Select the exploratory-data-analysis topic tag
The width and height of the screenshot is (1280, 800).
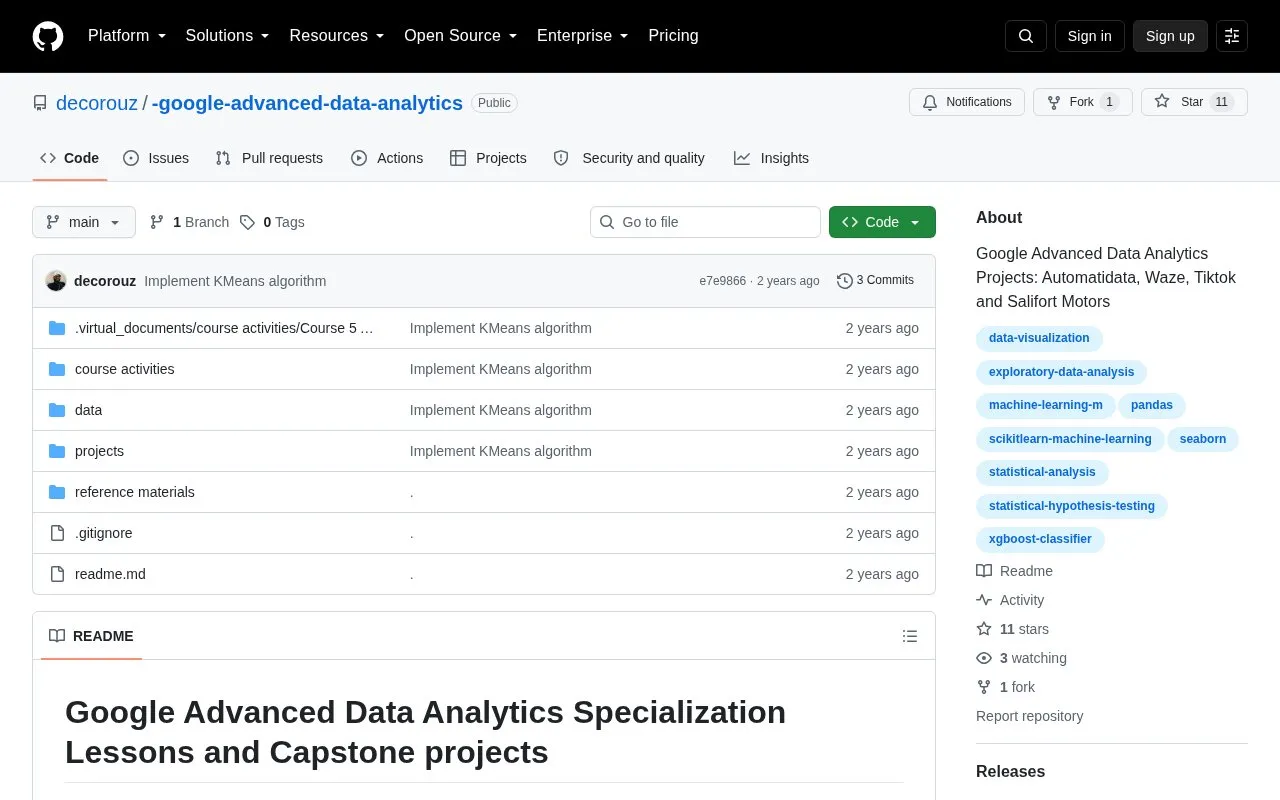1061,372
